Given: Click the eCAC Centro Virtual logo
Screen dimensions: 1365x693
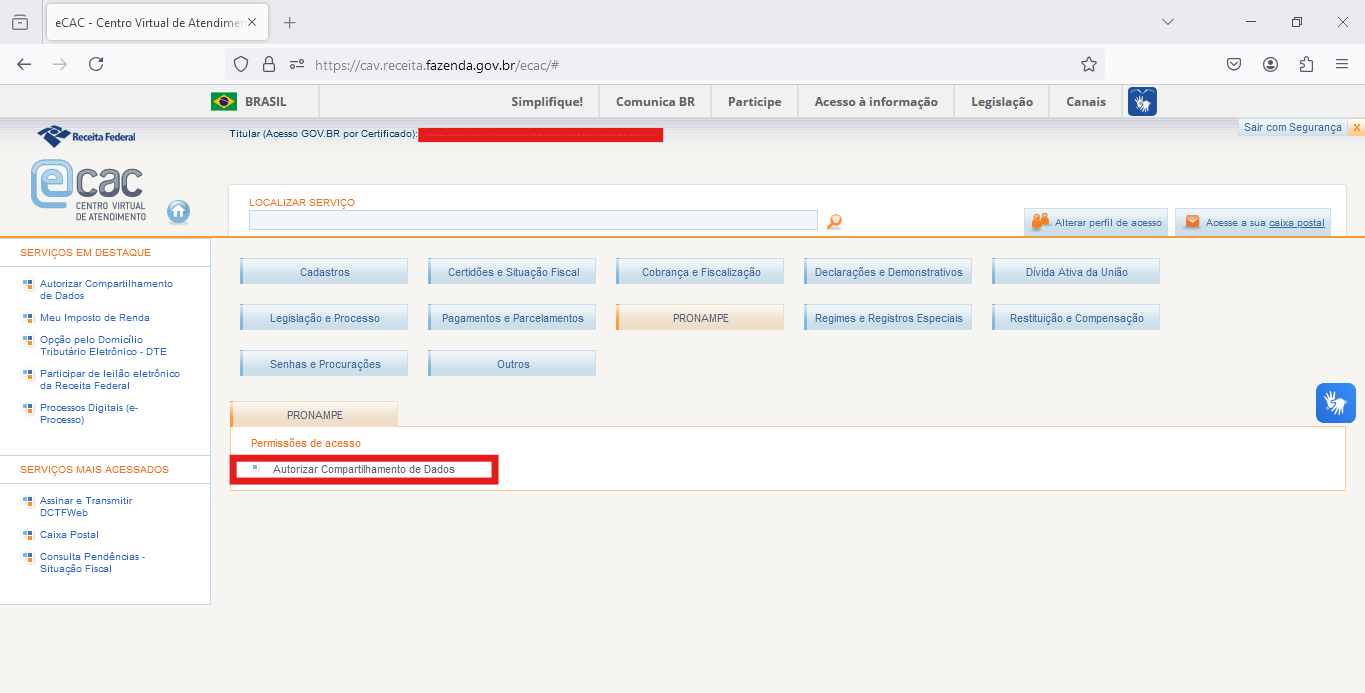Looking at the screenshot, I should point(88,190).
